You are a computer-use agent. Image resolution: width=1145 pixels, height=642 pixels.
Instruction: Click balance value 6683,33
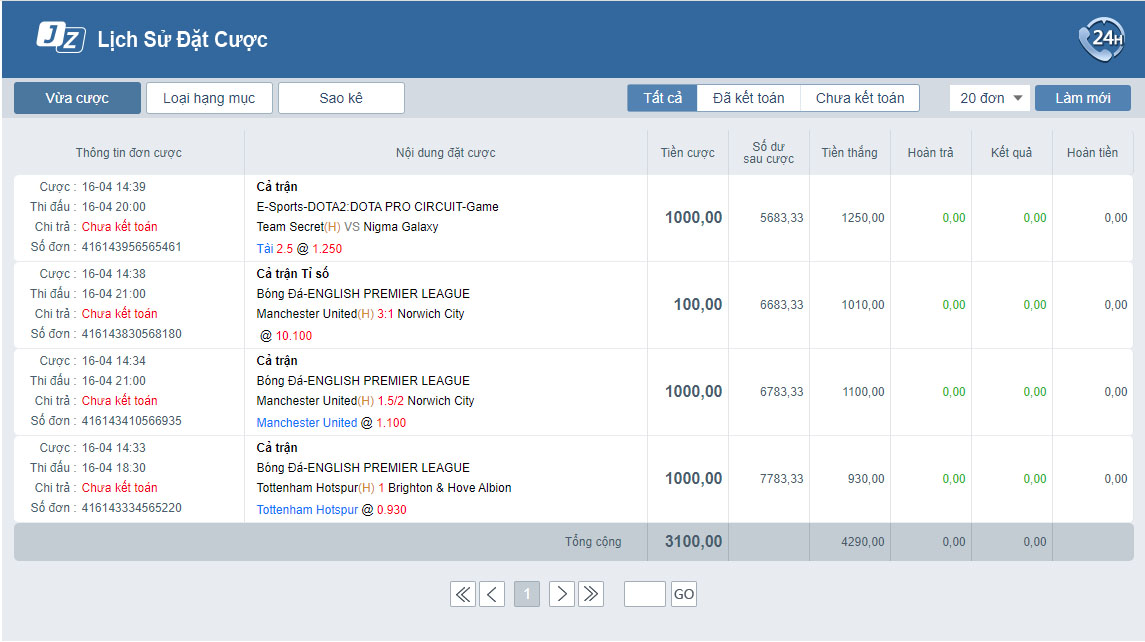tap(781, 305)
